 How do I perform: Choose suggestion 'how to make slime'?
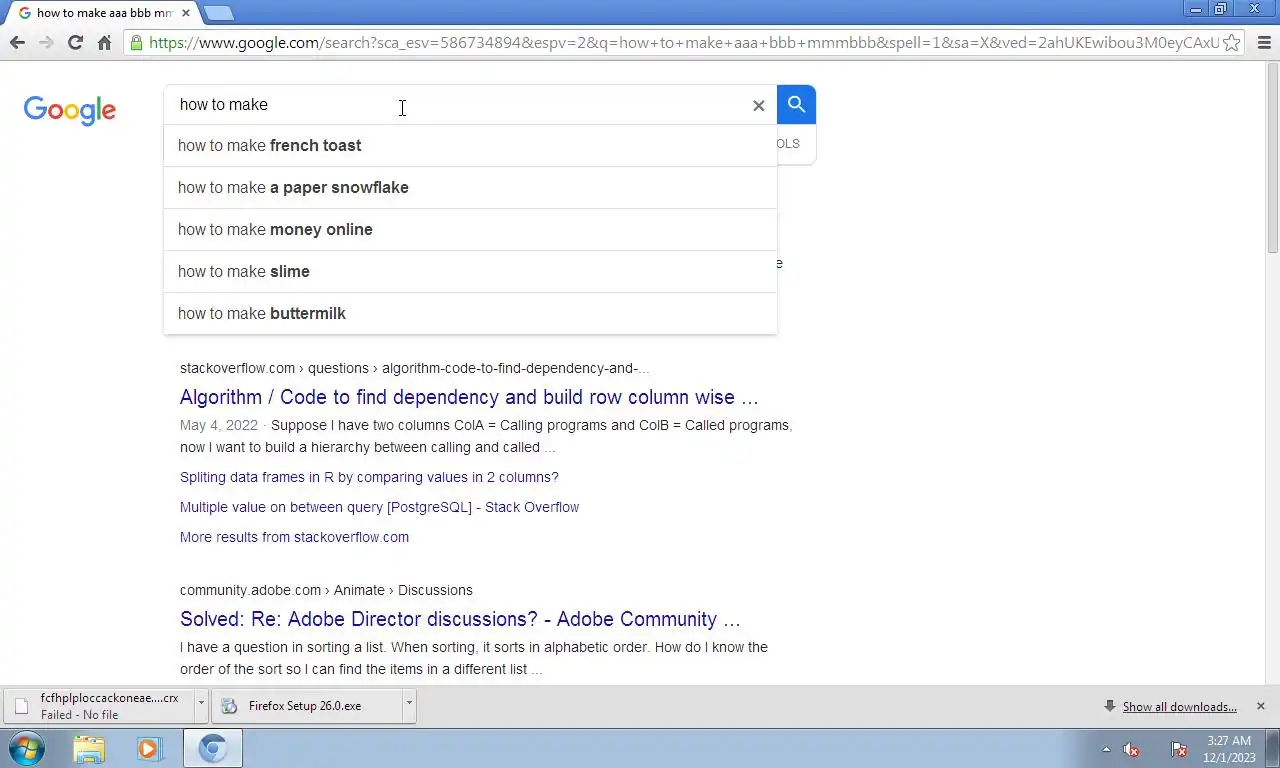[x=470, y=271]
